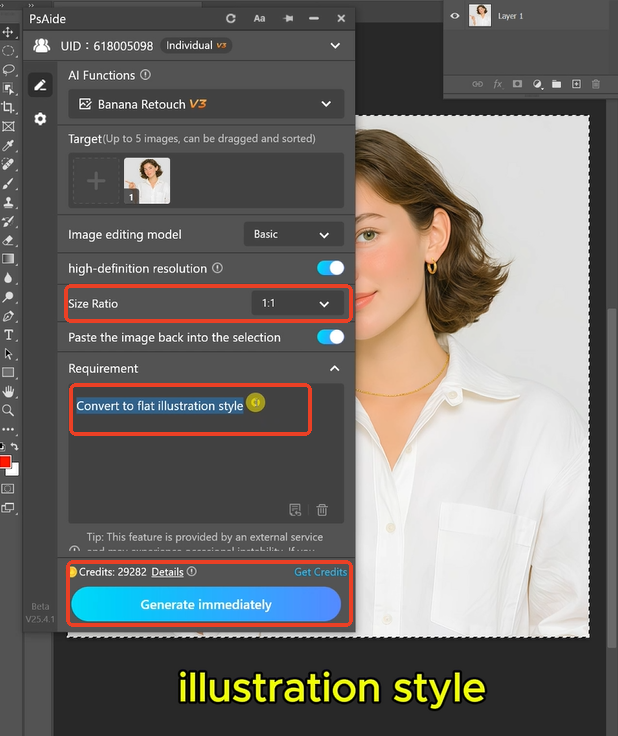
Task: Open the Banana Retouch V3 function dropdown
Action: point(206,104)
